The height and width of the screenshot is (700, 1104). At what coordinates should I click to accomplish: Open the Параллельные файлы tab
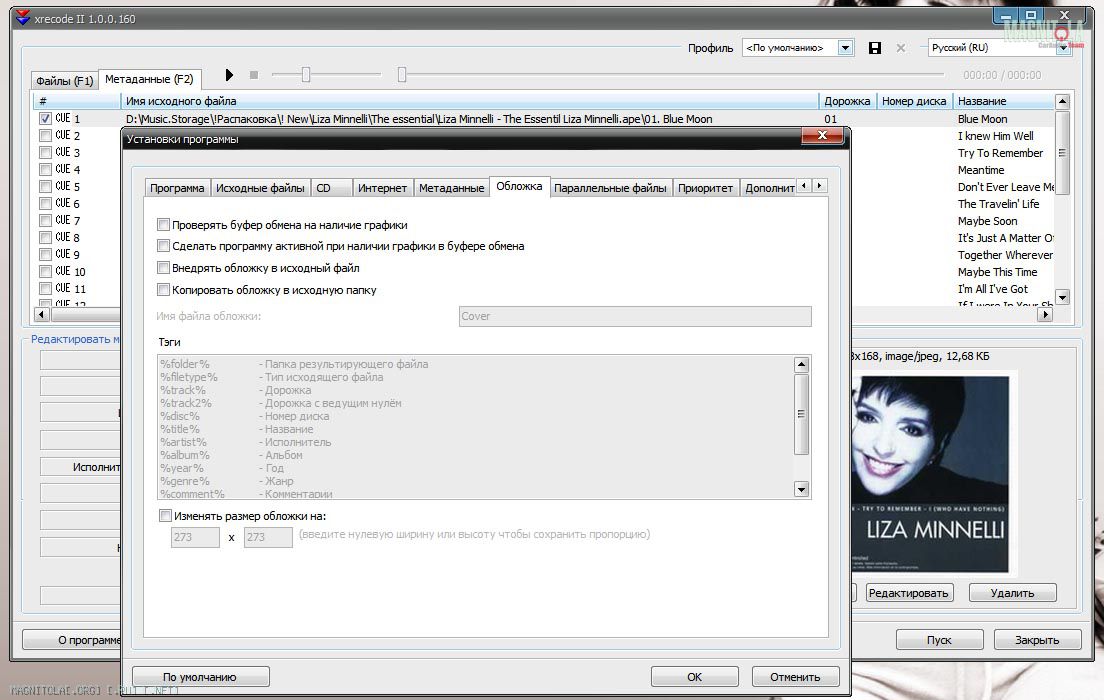tap(610, 188)
